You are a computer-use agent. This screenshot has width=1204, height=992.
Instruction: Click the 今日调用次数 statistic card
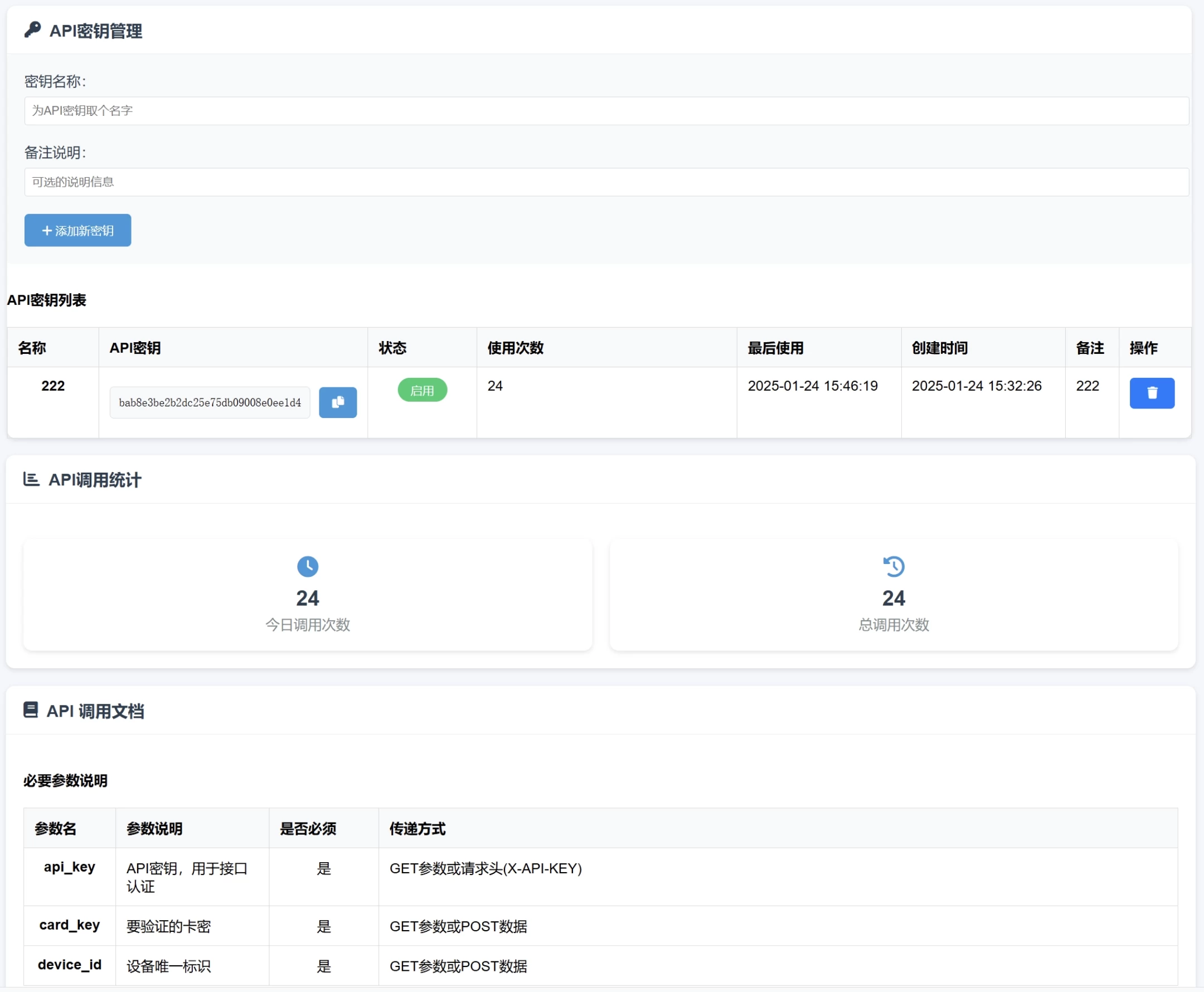click(308, 595)
